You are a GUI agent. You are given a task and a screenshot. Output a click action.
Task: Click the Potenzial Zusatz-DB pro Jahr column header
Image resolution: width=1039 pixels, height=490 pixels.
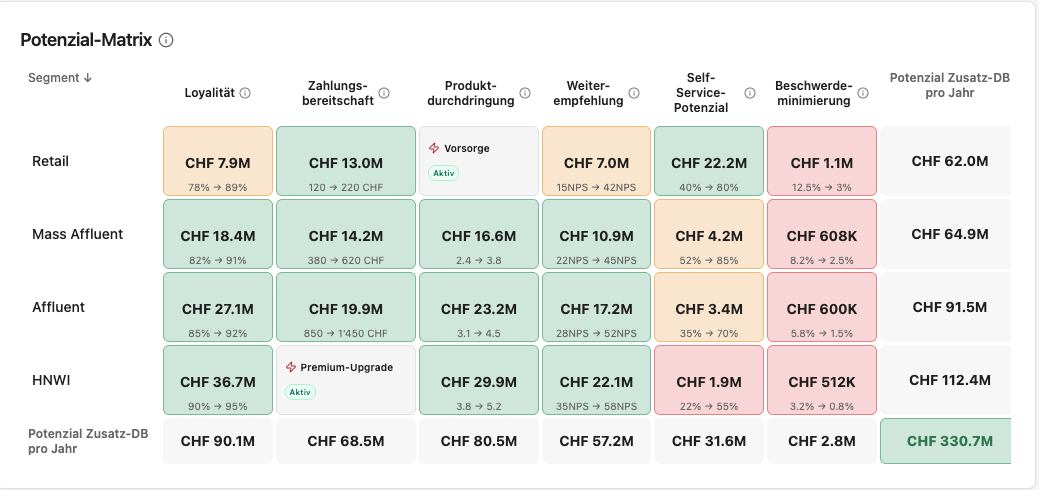pyautogui.click(x=950, y=86)
